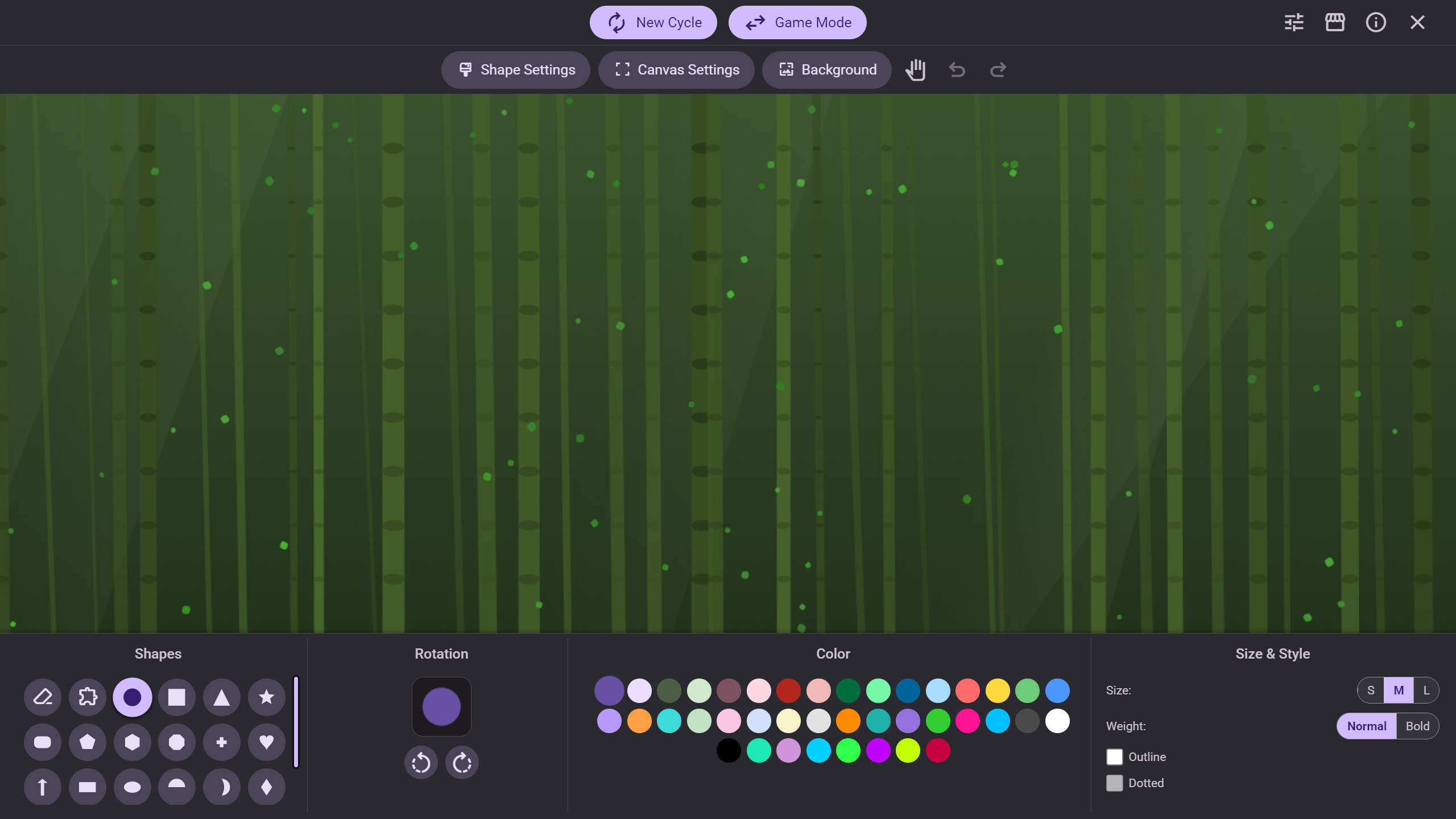Pick the heart shape
The image size is (1456, 819).
point(266,742)
